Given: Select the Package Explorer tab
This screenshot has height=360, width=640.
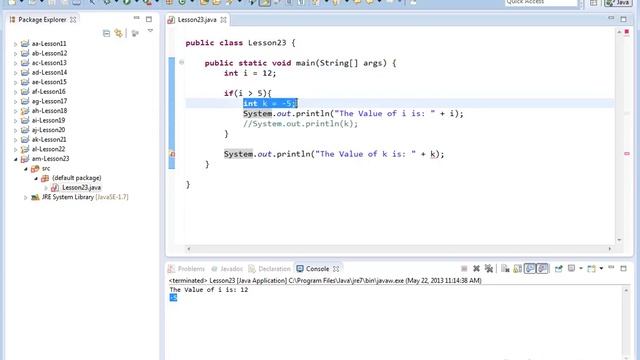Looking at the screenshot, I should (42, 20).
